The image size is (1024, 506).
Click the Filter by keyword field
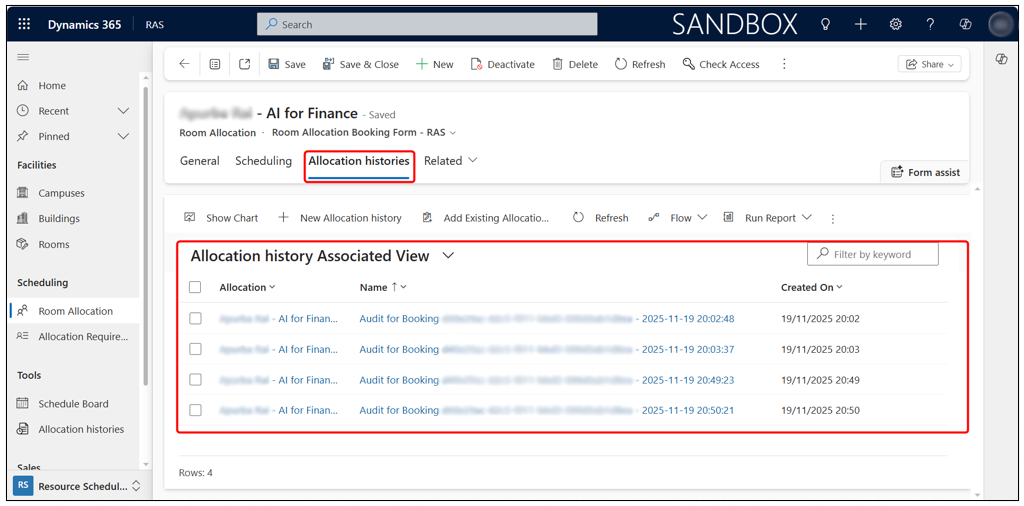point(880,255)
